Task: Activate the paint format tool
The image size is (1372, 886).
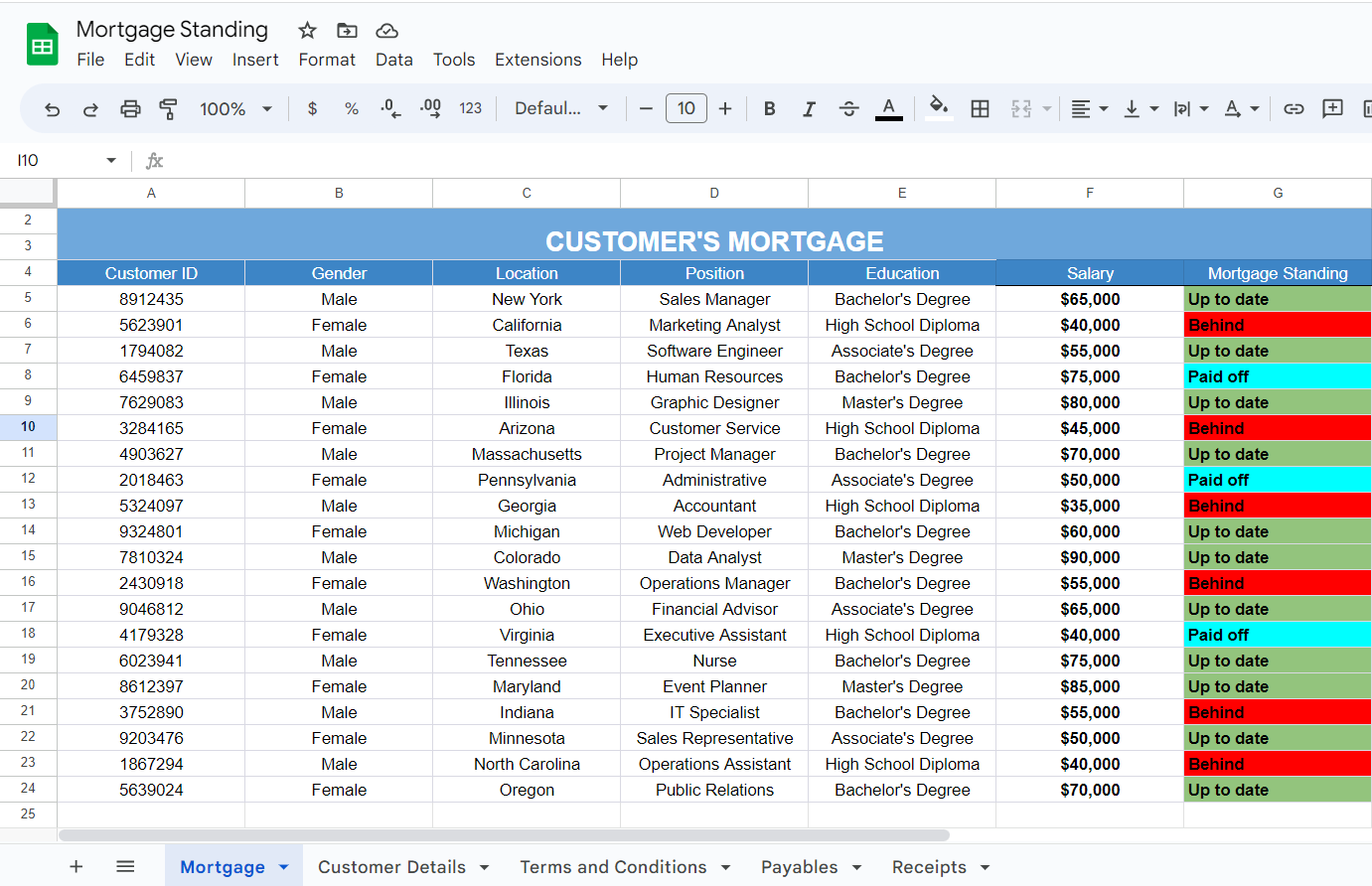Action: coord(169,109)
